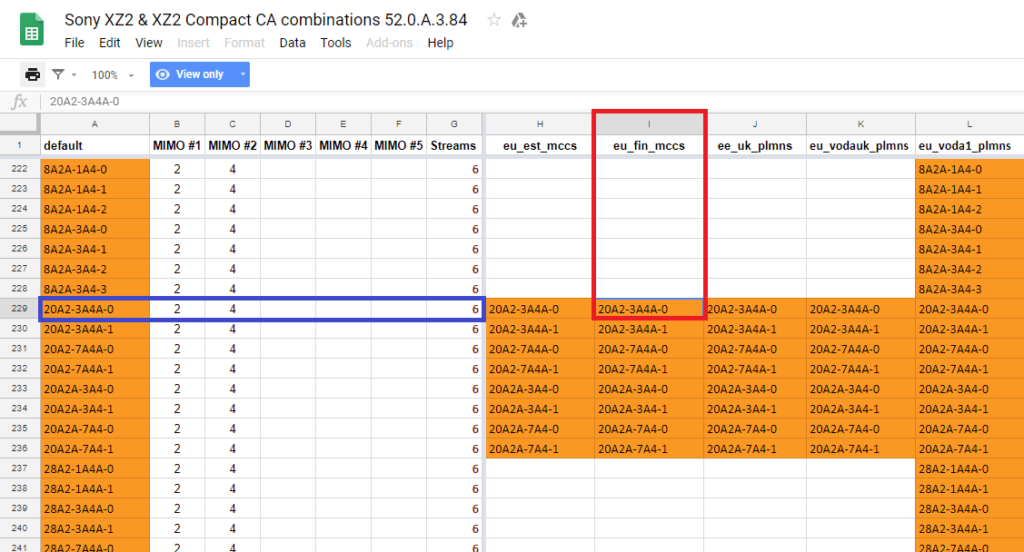
Task: Click cell A229 containing 20A2-3A4A-0
Action: [95, 309]
